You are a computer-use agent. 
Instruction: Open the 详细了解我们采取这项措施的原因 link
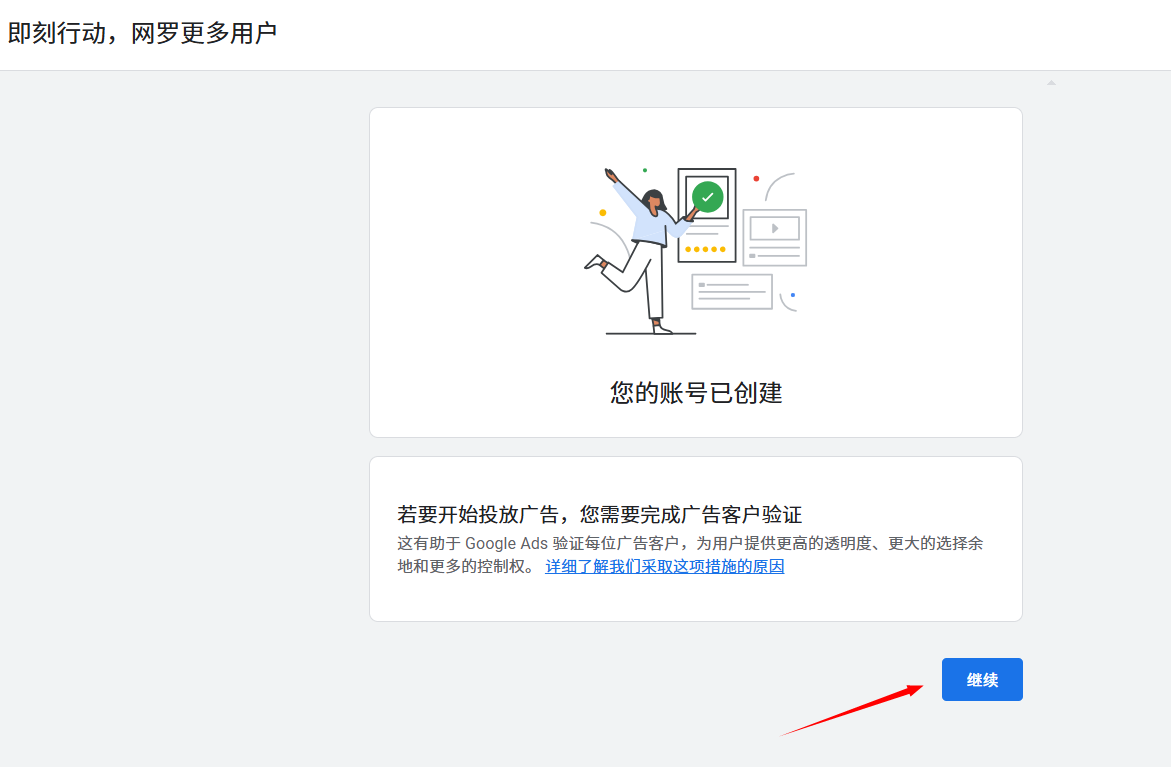click(664, 567)
